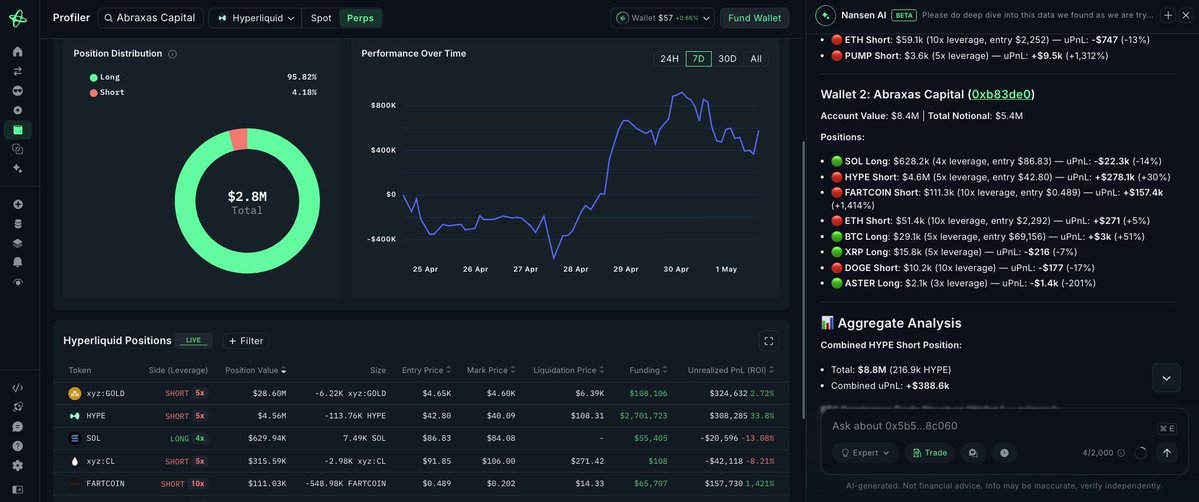This screenshot has width=1199, height=502.
Task: Open the Wallet $57 dropdown
Action: coord(663,18)
